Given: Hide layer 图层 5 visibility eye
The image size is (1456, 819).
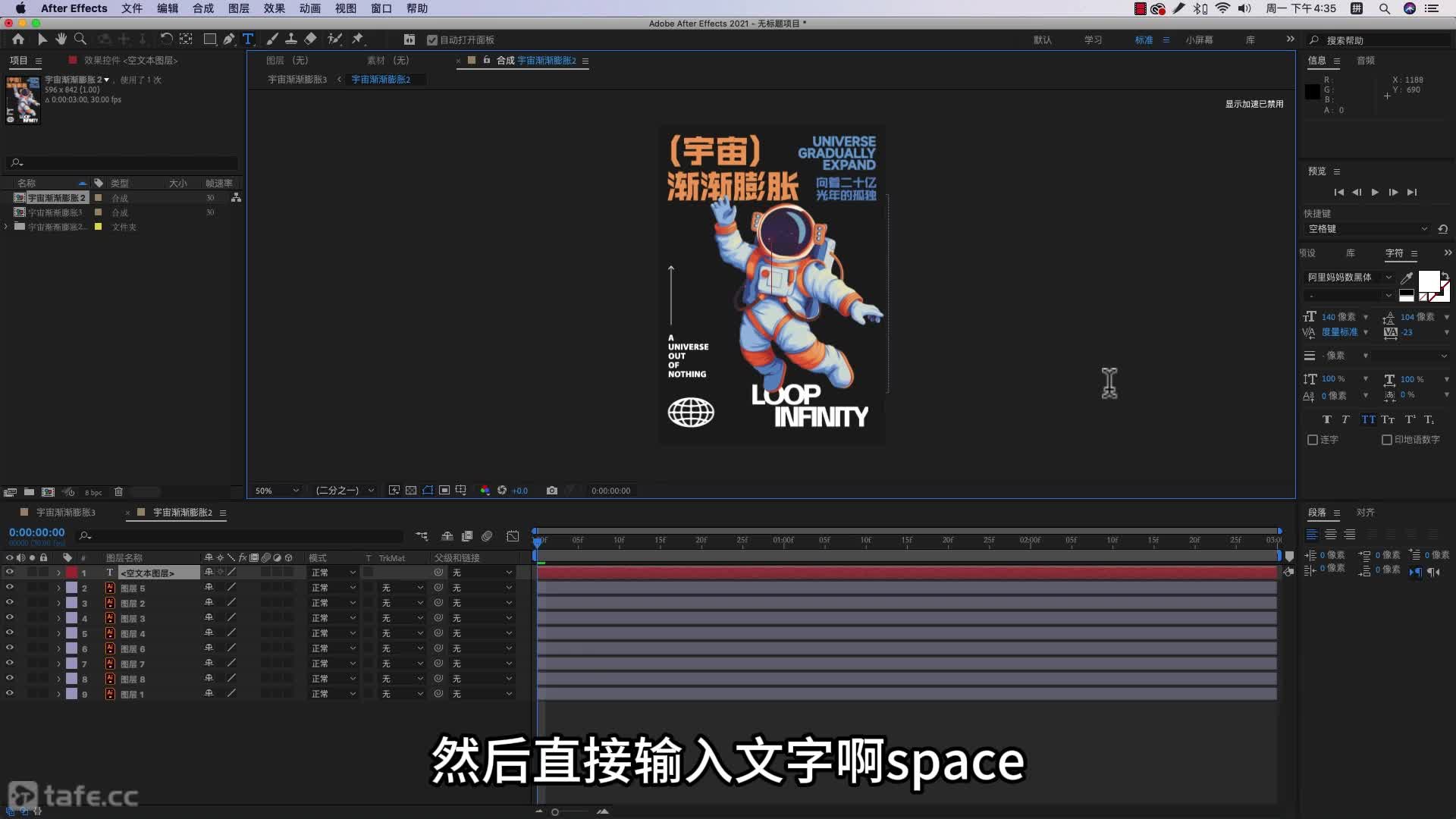Looking at the screenshot, I should (10, 588).
